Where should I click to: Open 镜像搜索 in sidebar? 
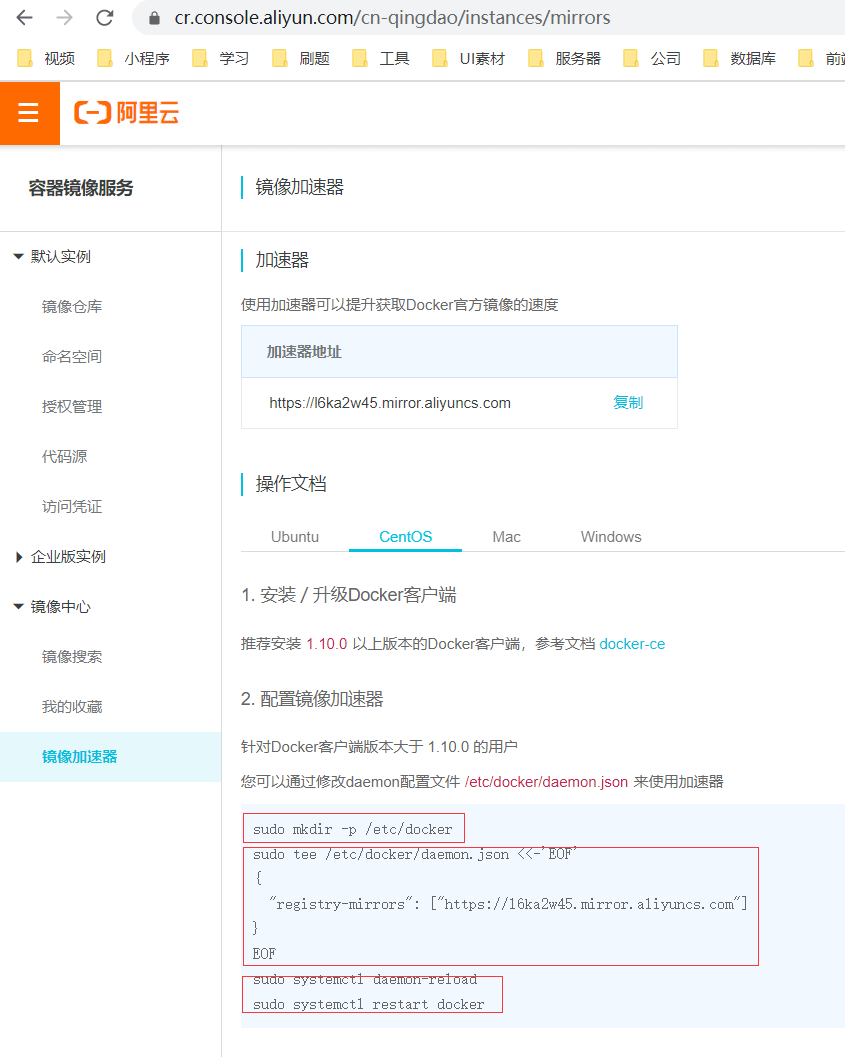72,657
